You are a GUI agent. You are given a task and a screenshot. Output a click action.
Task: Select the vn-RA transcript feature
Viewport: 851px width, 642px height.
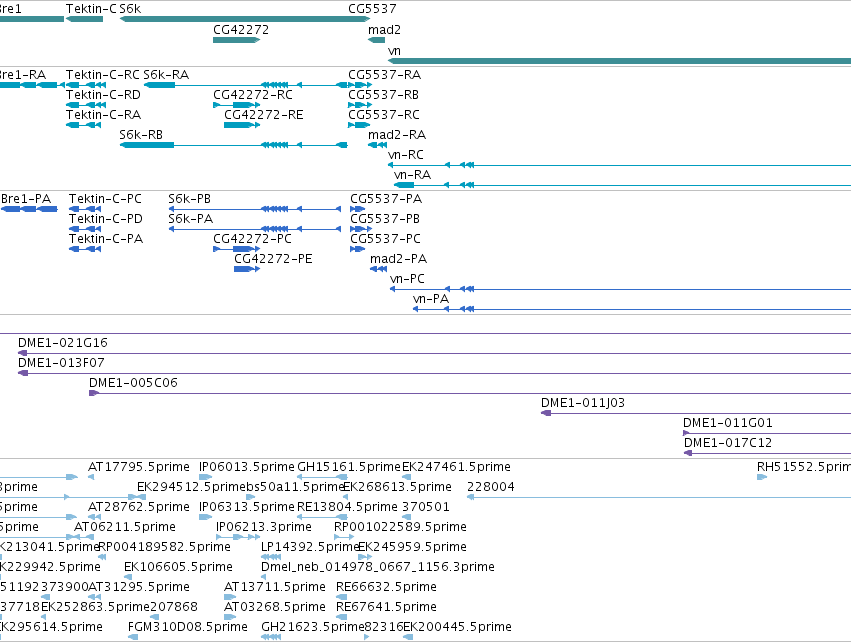[x=622, y=185]
